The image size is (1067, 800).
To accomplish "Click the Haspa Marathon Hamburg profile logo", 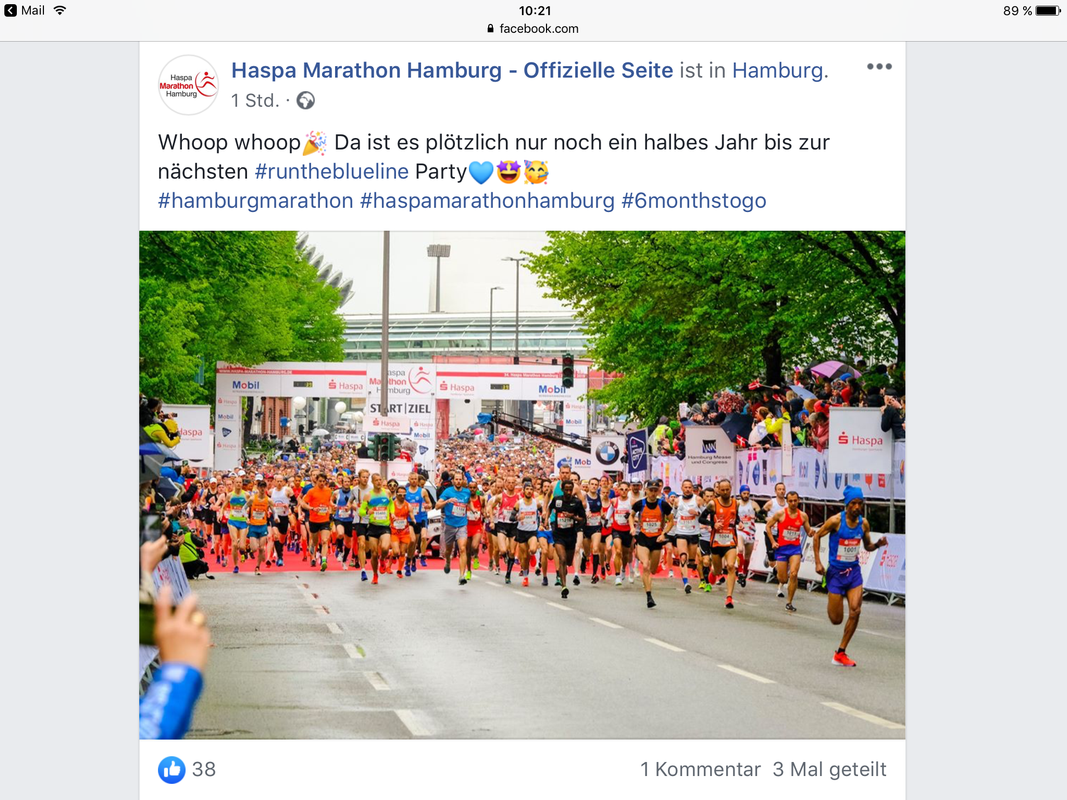I will [x=188, y=85].
